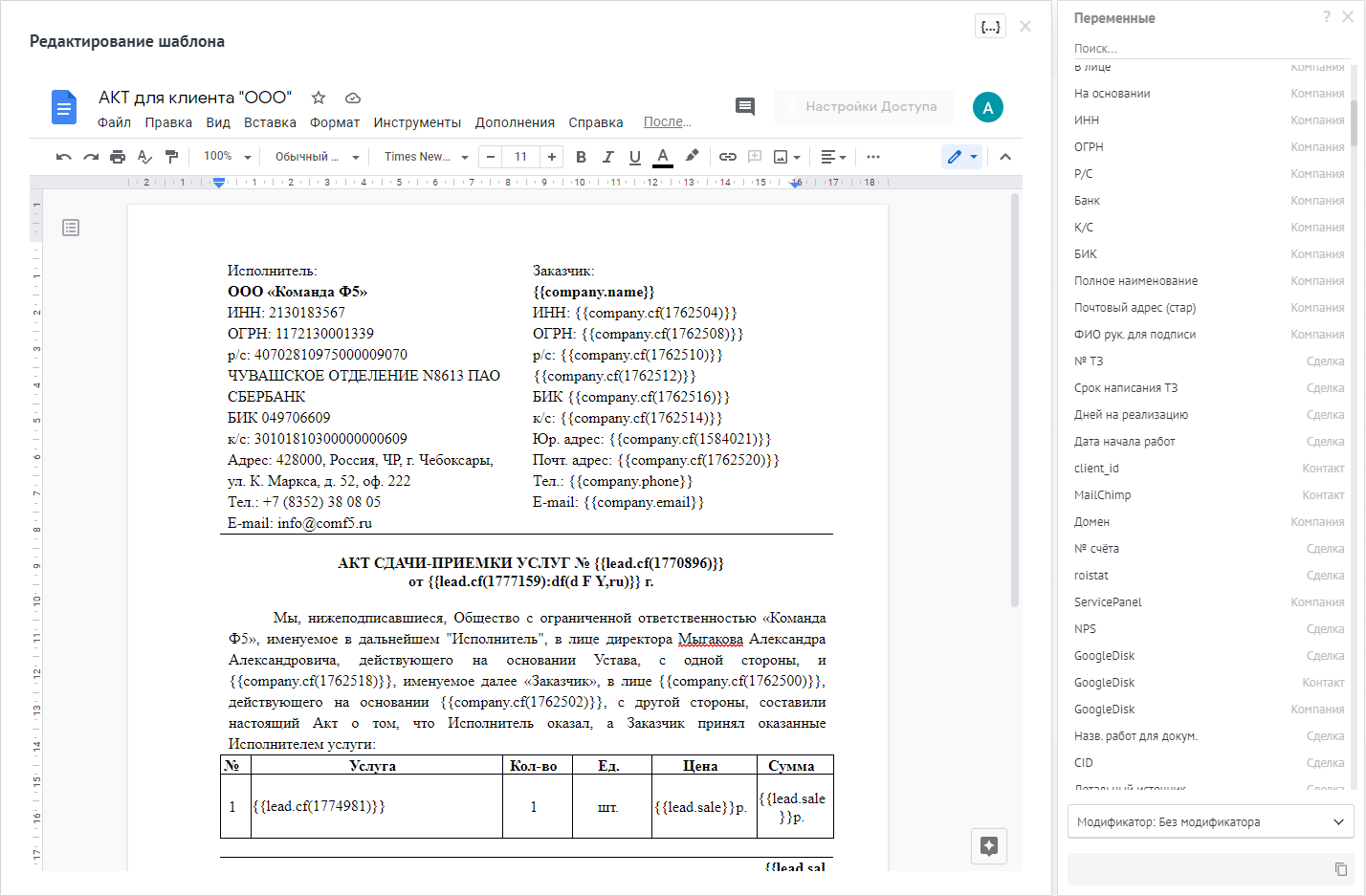Select the paint format tool
Screen dimensions: 1366x896
point(171,157)
